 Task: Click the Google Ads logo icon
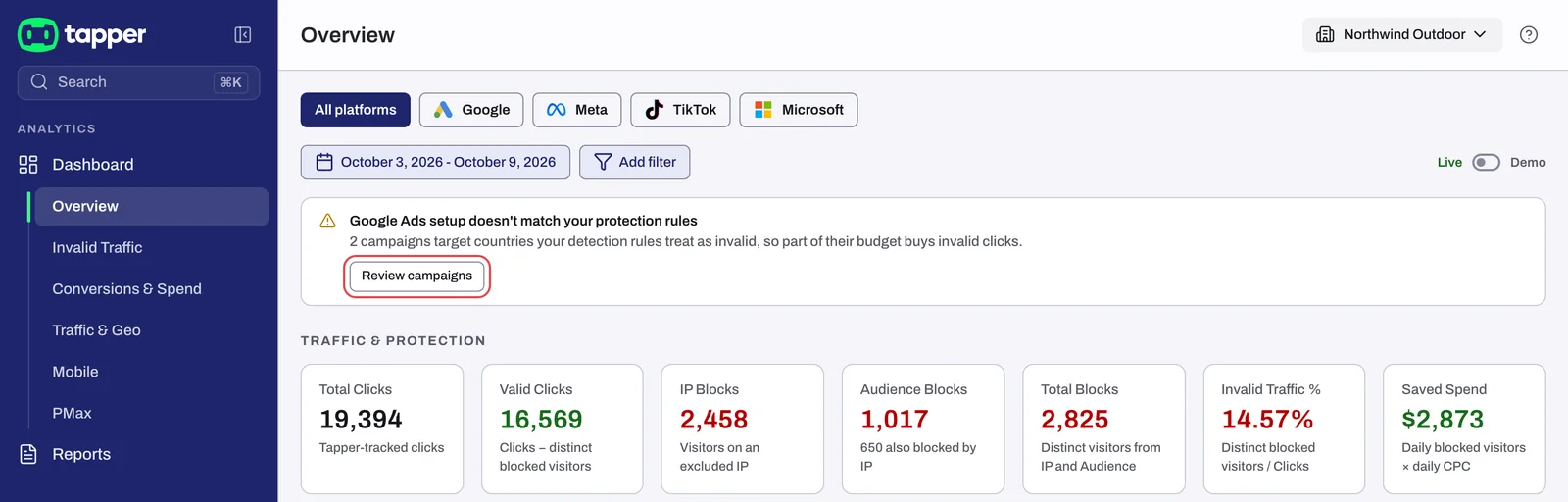coord(443,110)
